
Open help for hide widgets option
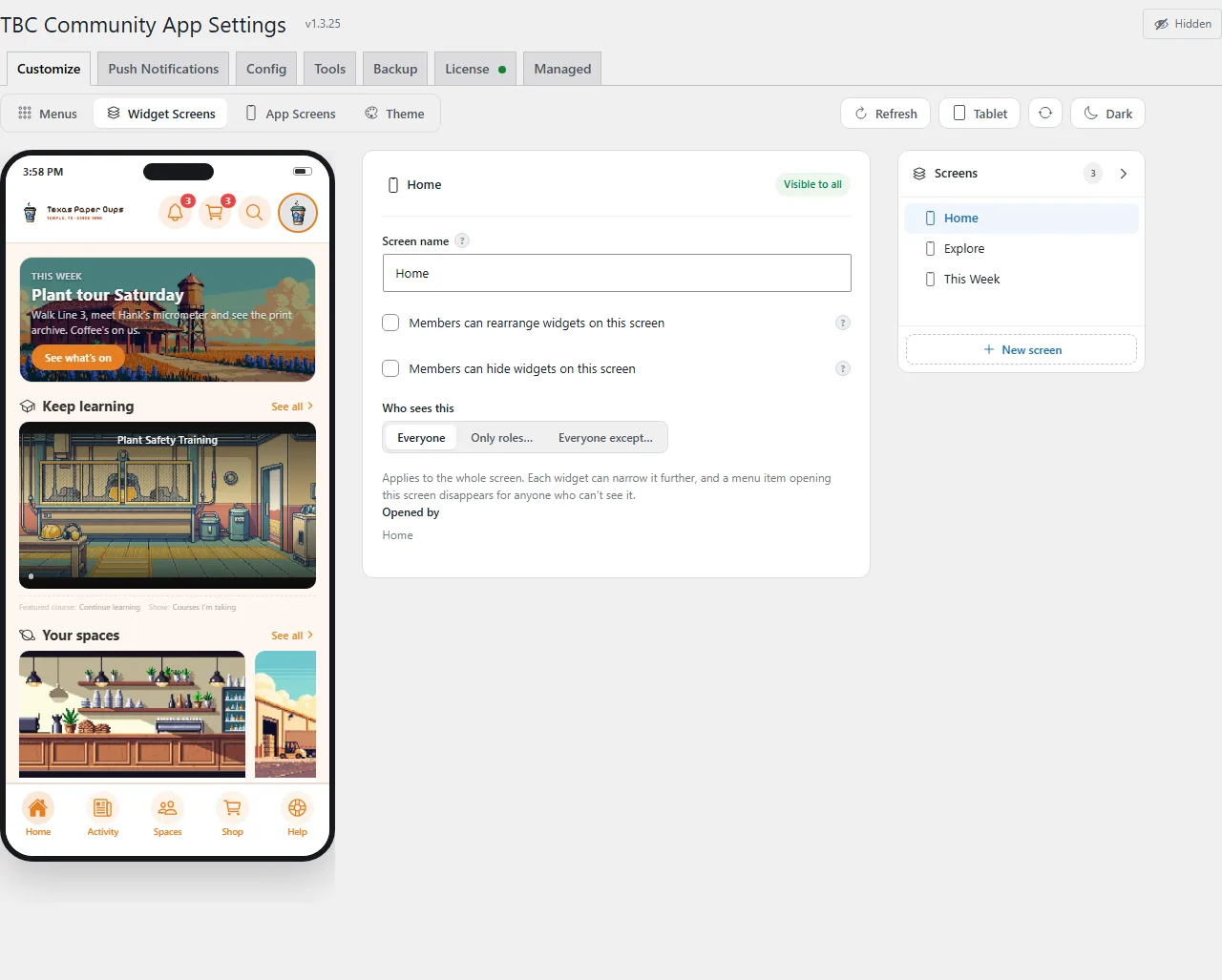pos(843,368)
